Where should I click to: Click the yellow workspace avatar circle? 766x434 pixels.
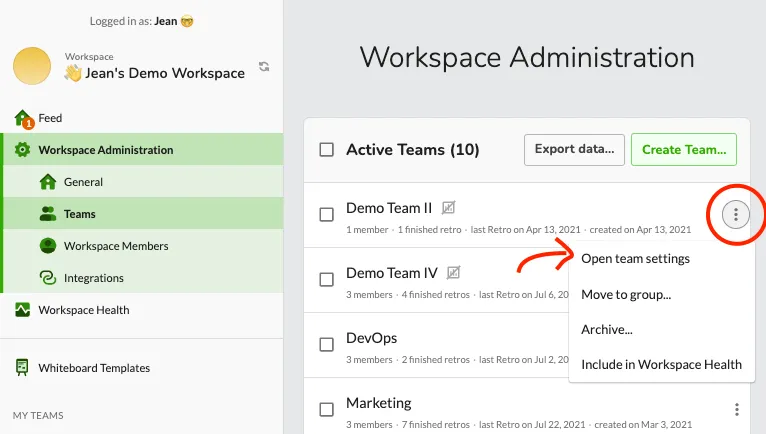pos(31,66)
